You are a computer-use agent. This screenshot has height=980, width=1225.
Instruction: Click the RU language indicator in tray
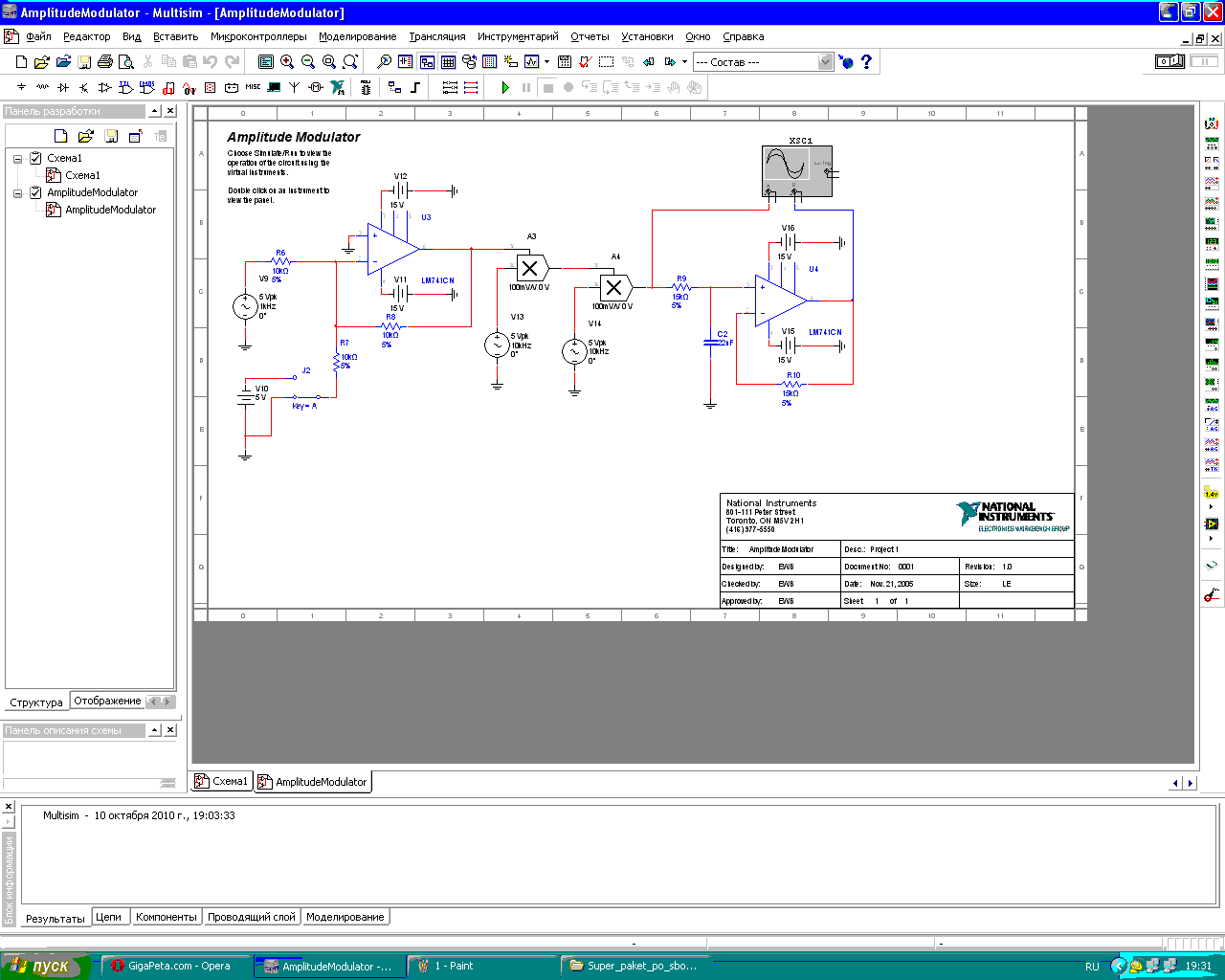pos(1092,967)
